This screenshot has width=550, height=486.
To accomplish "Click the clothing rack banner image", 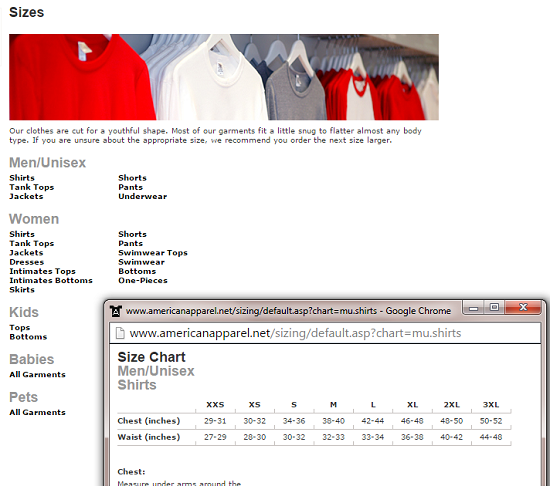I will pos(224,77).
